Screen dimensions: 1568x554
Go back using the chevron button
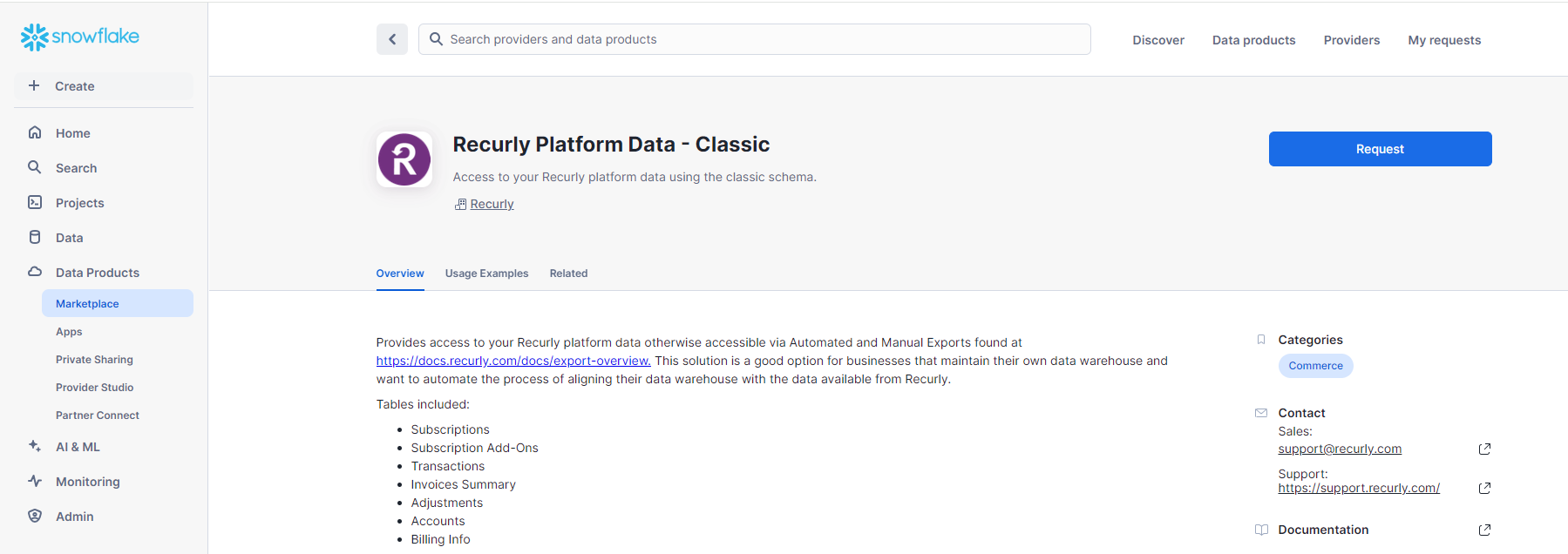pyautogui.click(x=392, y=39)
